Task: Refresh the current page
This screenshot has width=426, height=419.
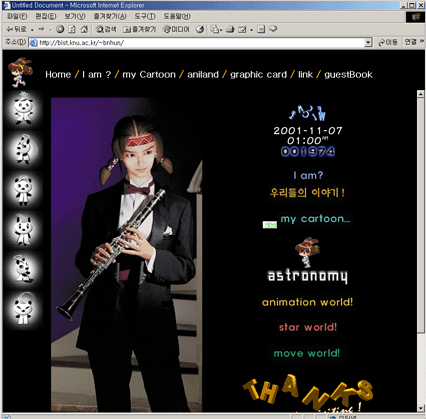Action: 72,29
